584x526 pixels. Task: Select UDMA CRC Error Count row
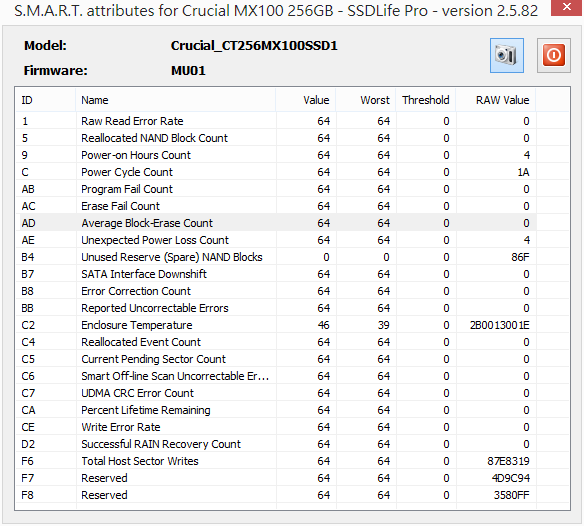[276, 393]
